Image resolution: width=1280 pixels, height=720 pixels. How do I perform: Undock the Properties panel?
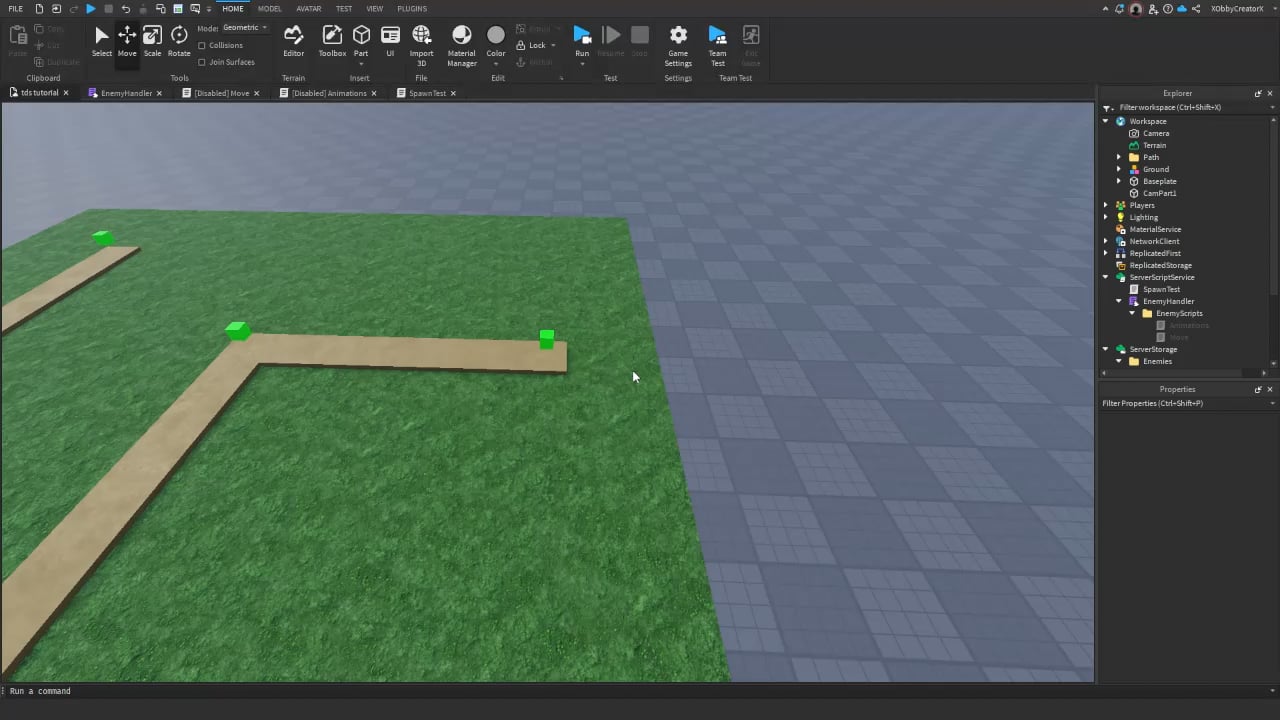pos(1258,390)
